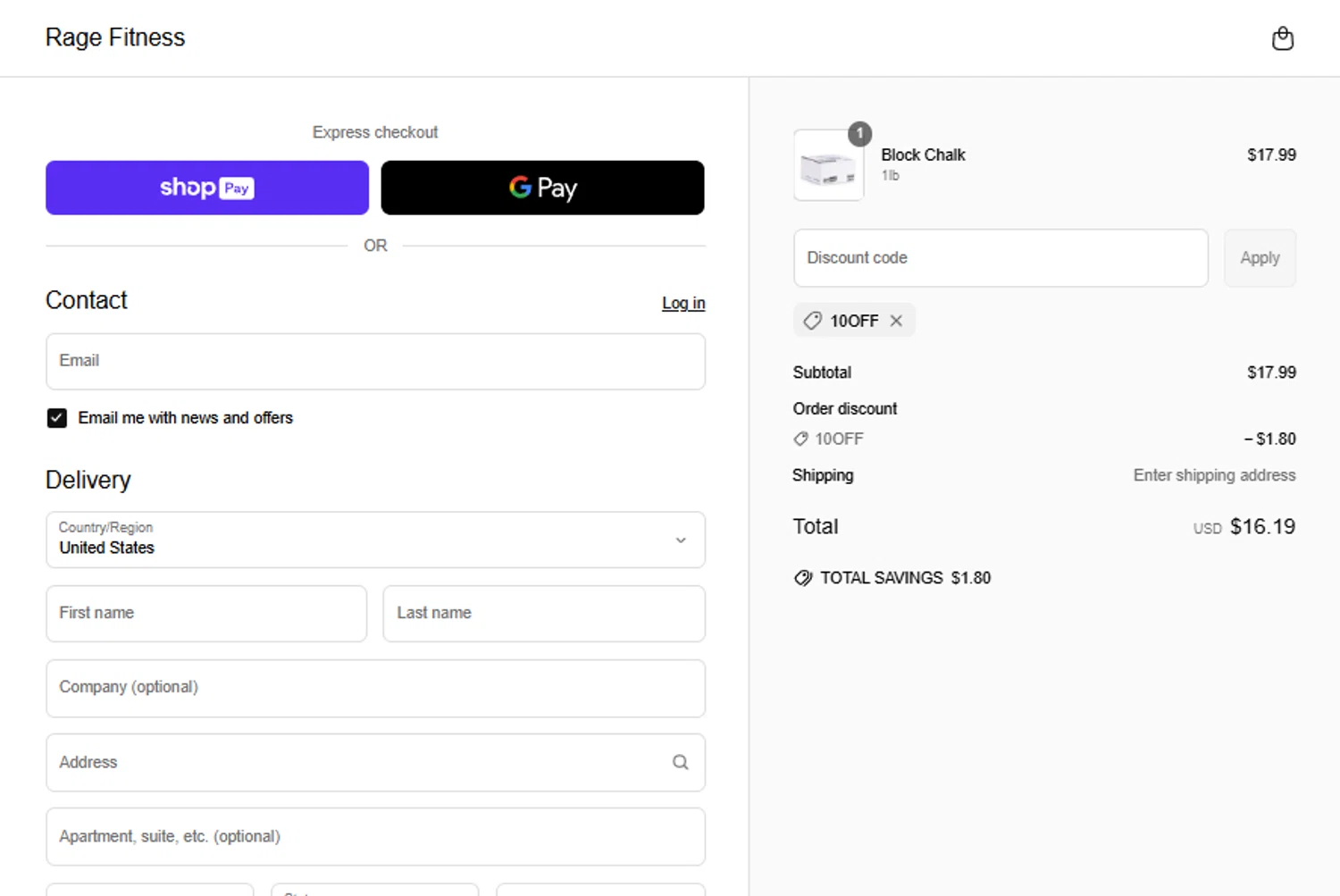Focus the Company (optional) field
Viewport: 1340px width, 896px height.
(375, 688)
